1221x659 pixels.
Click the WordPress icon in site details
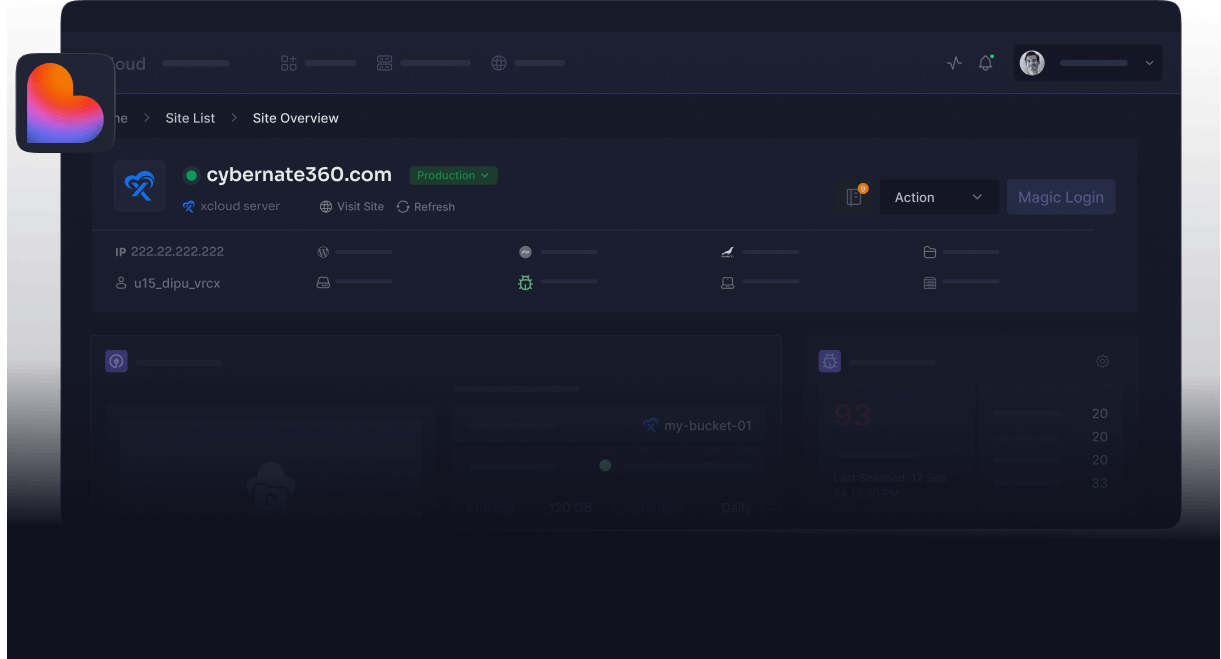[x=323, y=252]
